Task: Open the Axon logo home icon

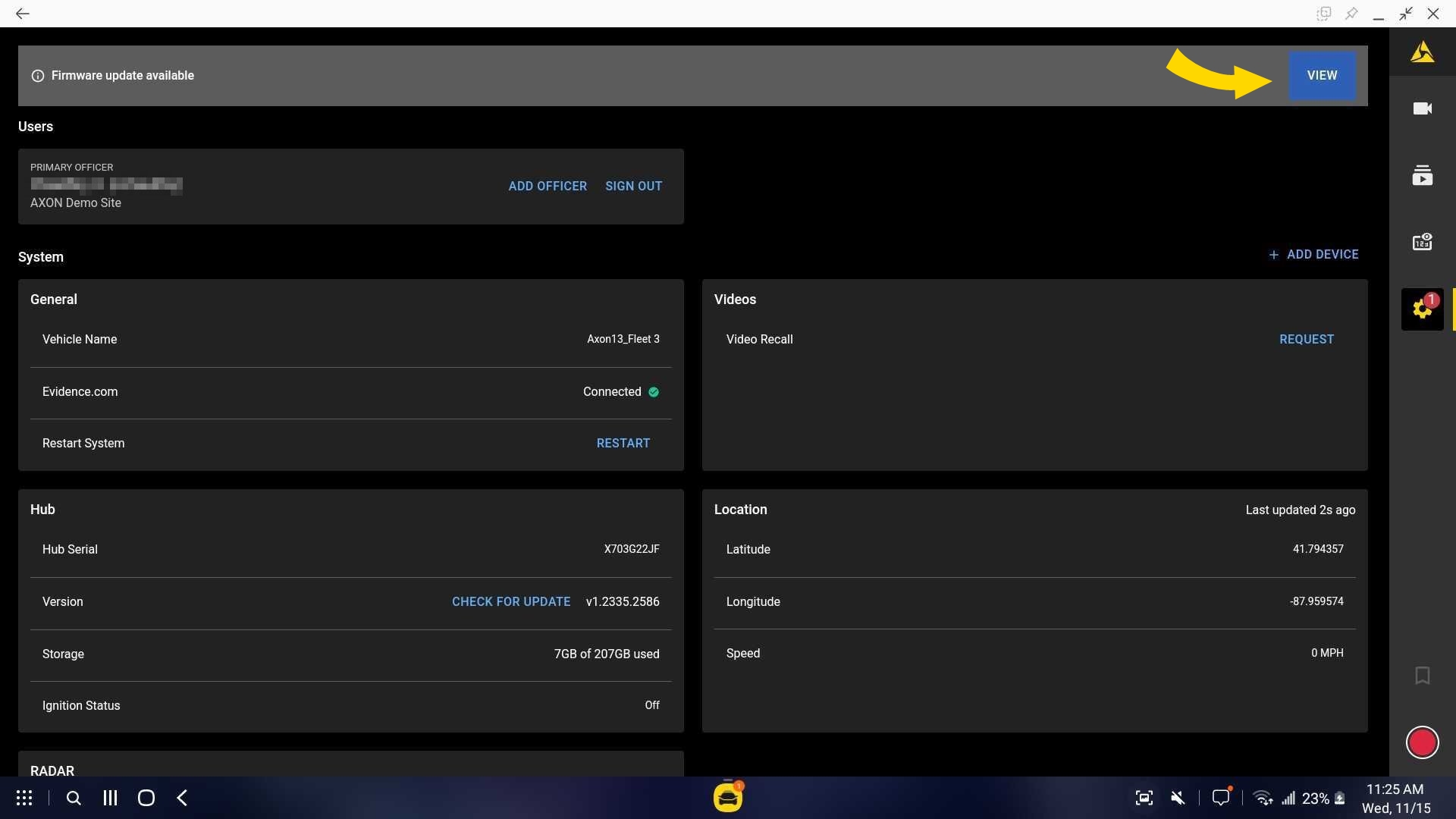Action: pos(1422,52)
